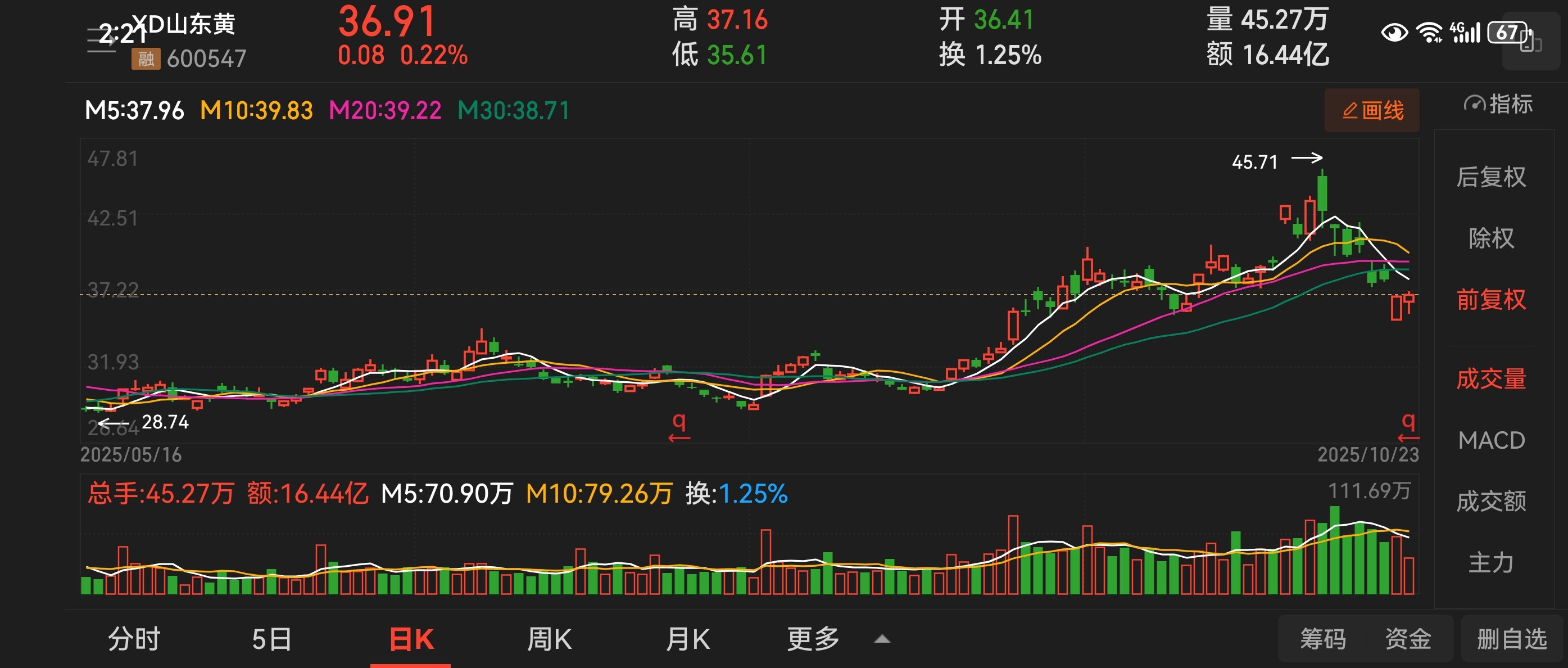Click the arrow next to 更多
The width and height of the screenshot is (1568, 668).
[882, 639]
